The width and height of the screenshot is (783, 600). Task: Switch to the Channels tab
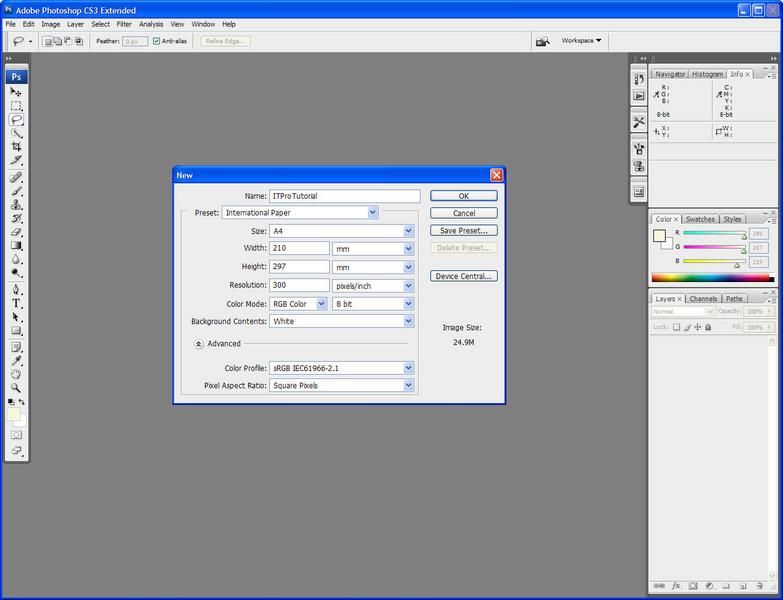click(703, 299)
